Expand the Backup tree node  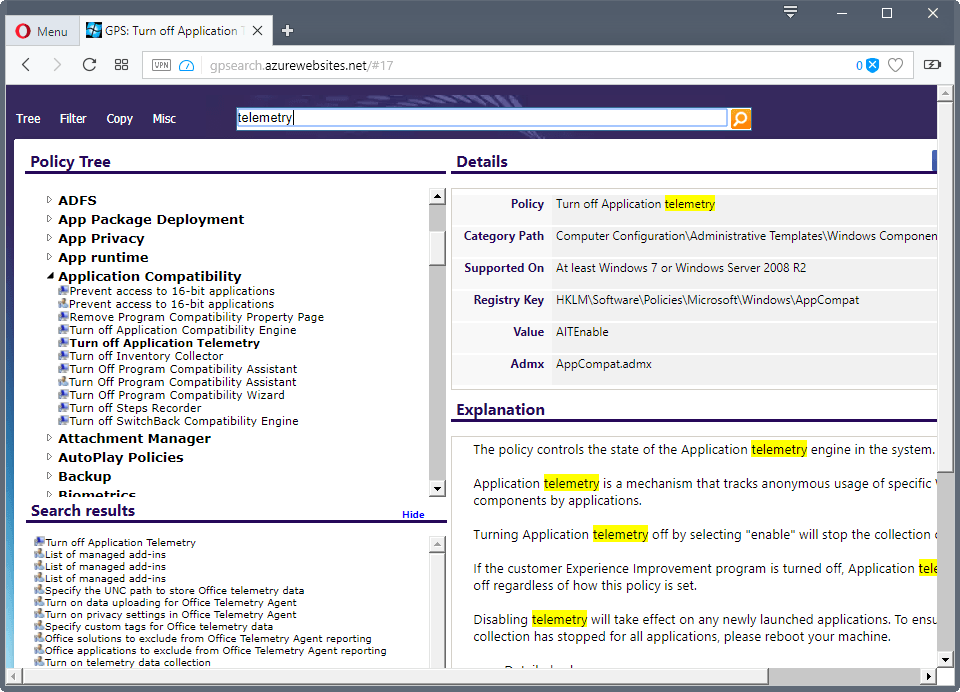50,476
